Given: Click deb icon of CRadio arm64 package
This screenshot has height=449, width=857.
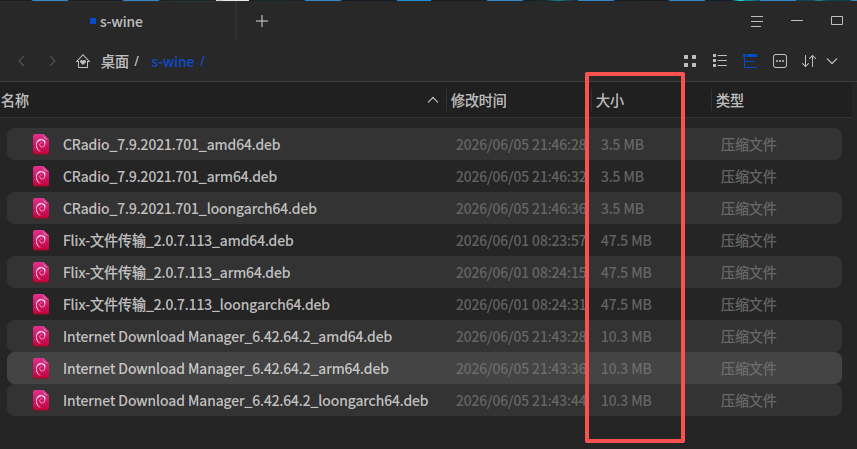Looking at the screenshot, I should coord(41,176).
